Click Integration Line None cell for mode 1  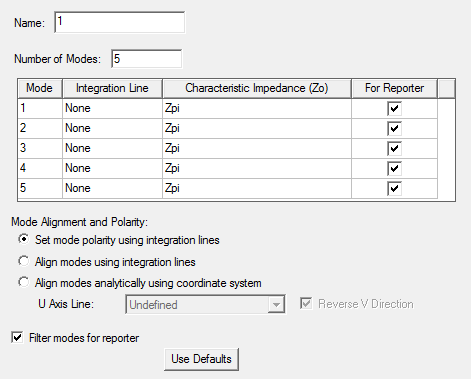tap(112, 108)
